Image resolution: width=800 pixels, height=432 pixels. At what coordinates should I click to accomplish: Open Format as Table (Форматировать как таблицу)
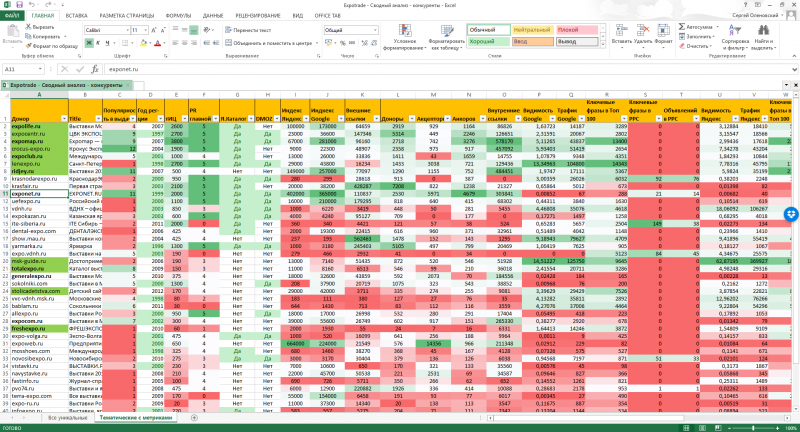pyautogui.click(x=446, y=37)
